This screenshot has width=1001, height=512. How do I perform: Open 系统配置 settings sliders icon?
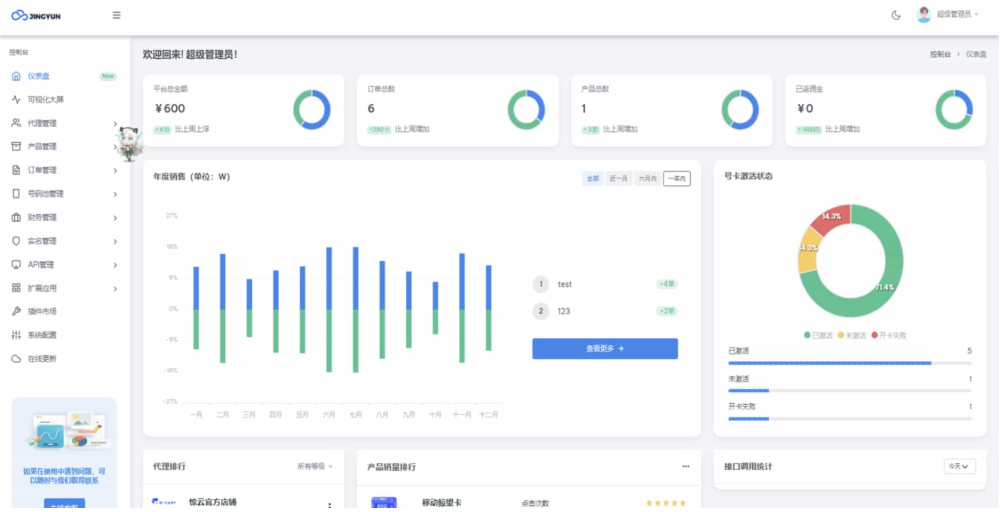pos(16,335)
